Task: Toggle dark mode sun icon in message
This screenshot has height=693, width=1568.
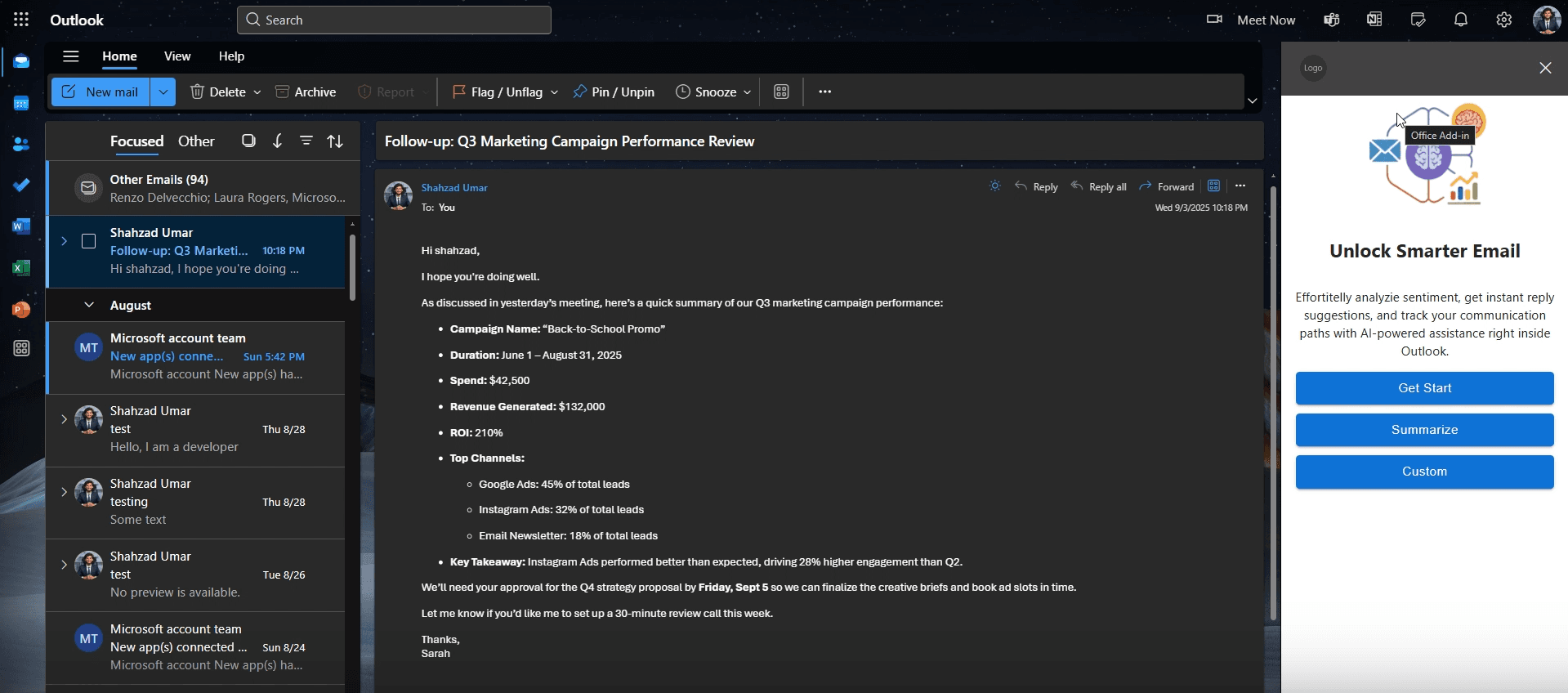Action: [x=994, y=186]
